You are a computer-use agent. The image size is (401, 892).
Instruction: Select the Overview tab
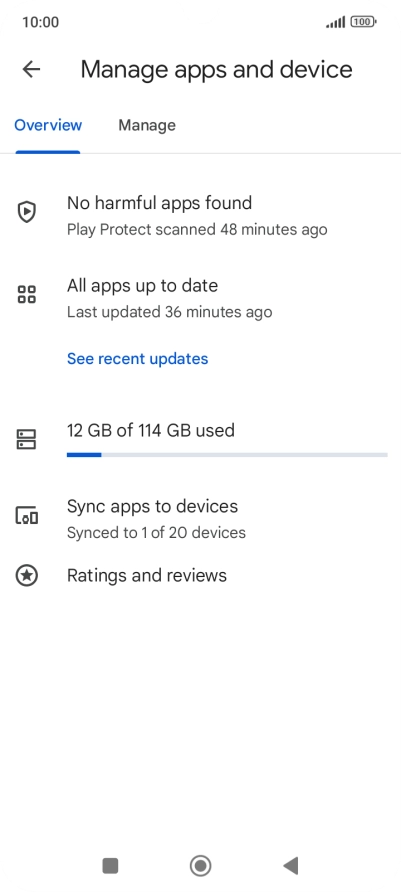click(x=48, y=125)
